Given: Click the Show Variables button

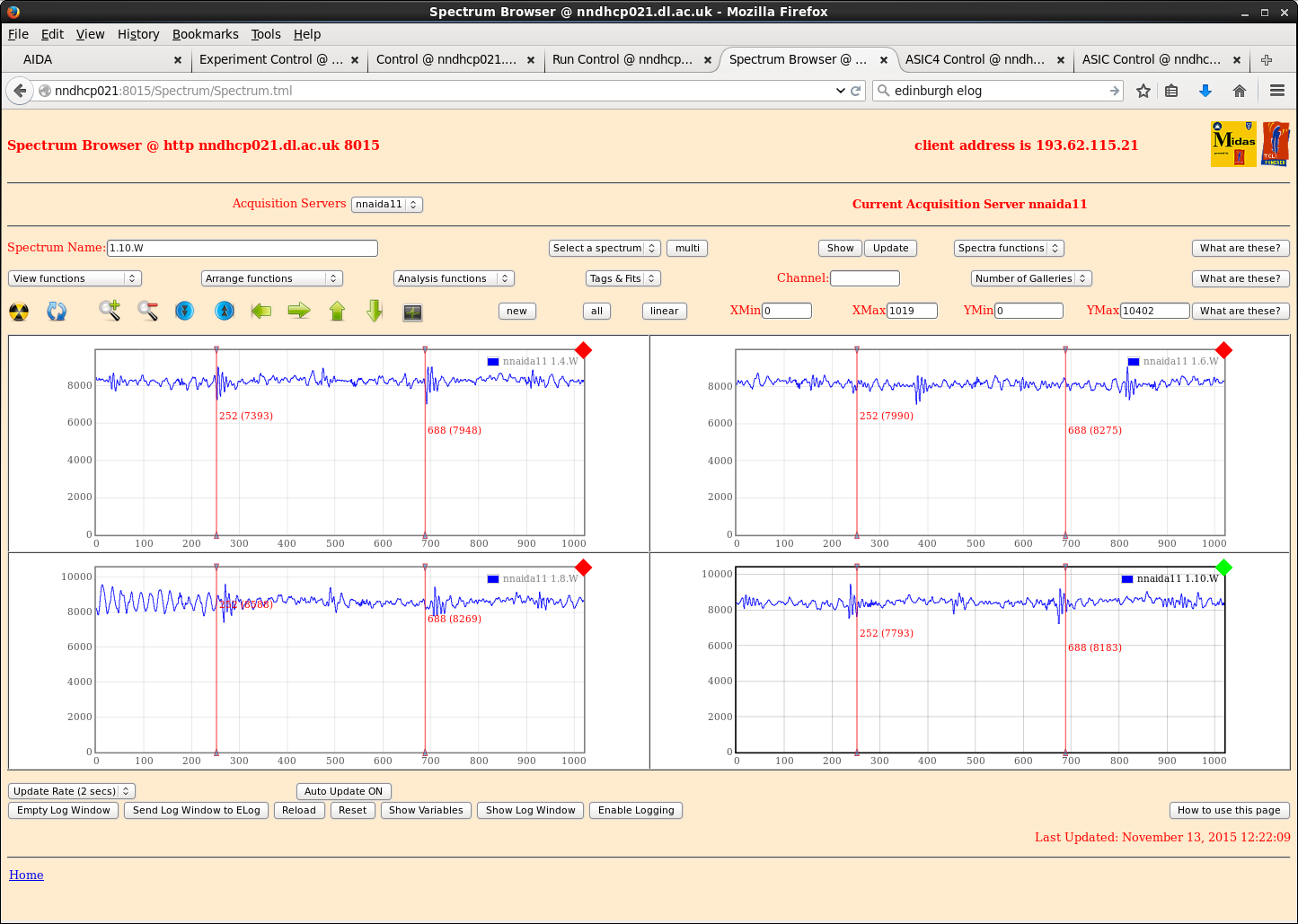Looking at the screenshot, I should [x=426, y=810].
